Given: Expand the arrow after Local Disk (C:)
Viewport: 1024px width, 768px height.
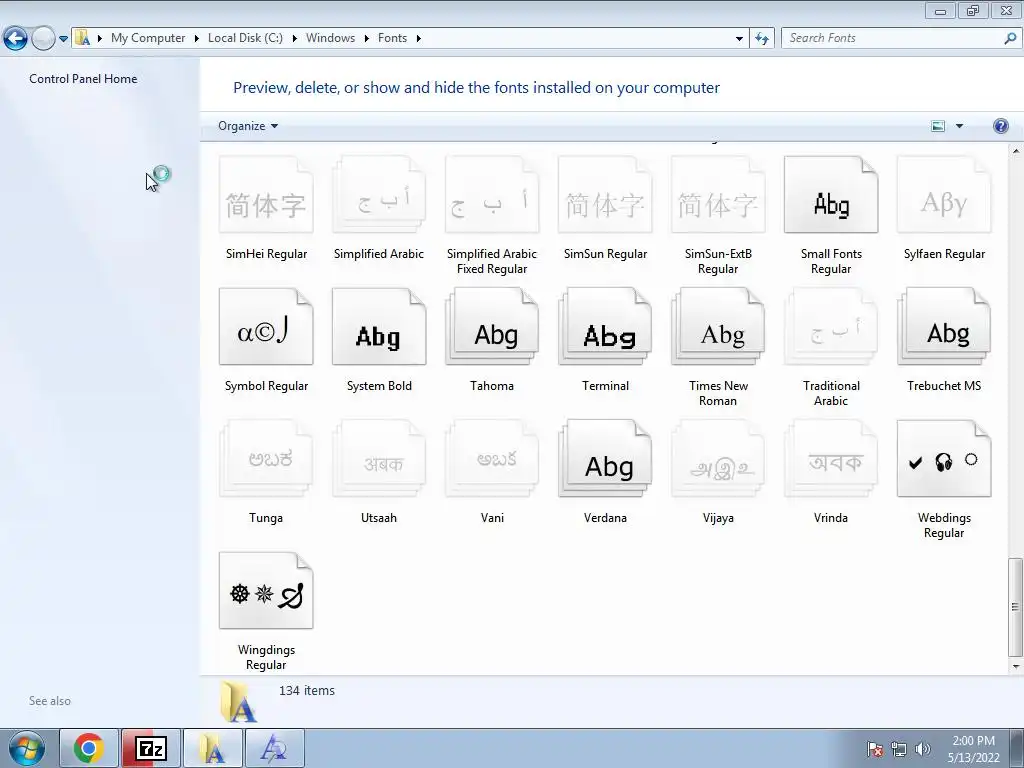Looking at the screenshot, I should [295, 39].
